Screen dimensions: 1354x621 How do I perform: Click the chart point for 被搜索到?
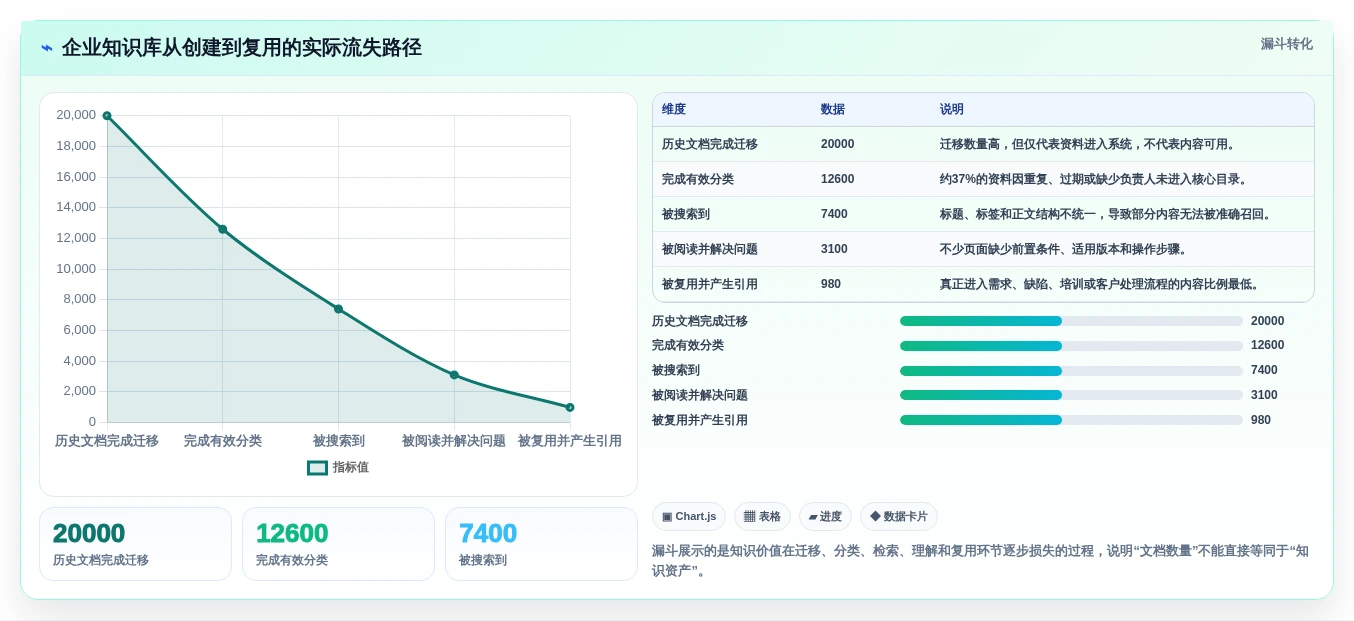coord(338,309)
